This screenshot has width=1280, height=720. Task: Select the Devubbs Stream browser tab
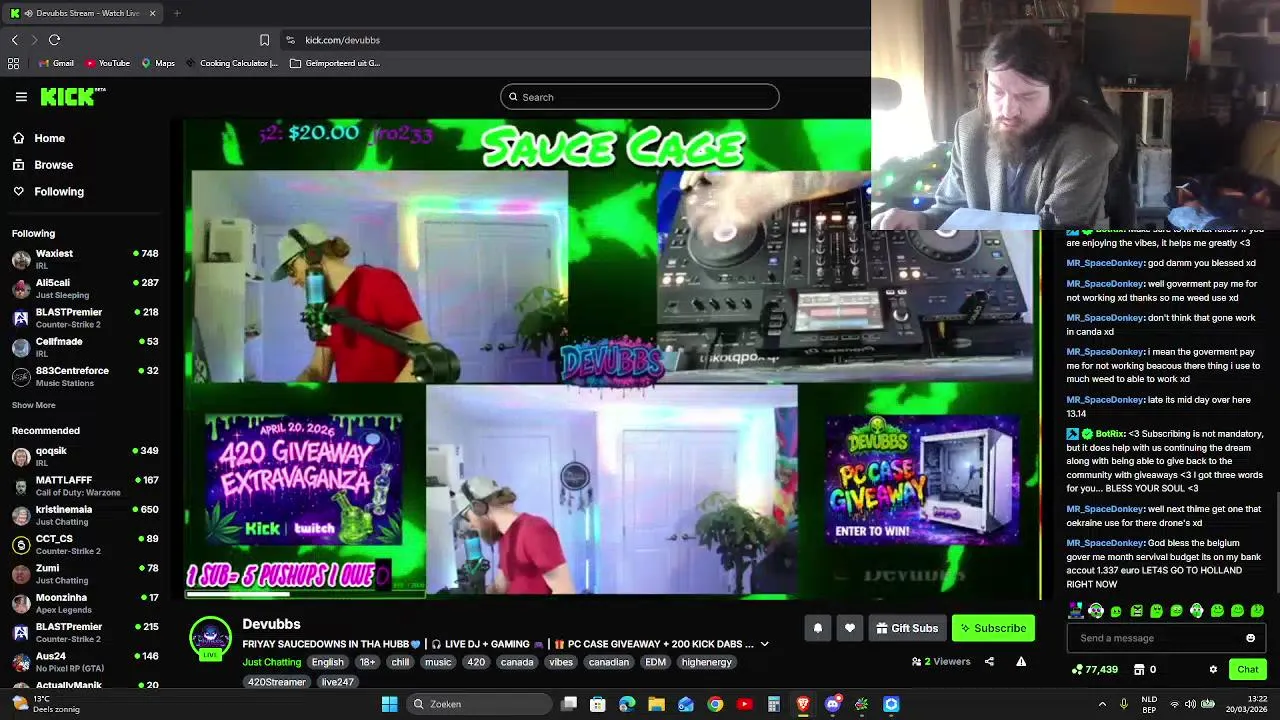(80, 13)
